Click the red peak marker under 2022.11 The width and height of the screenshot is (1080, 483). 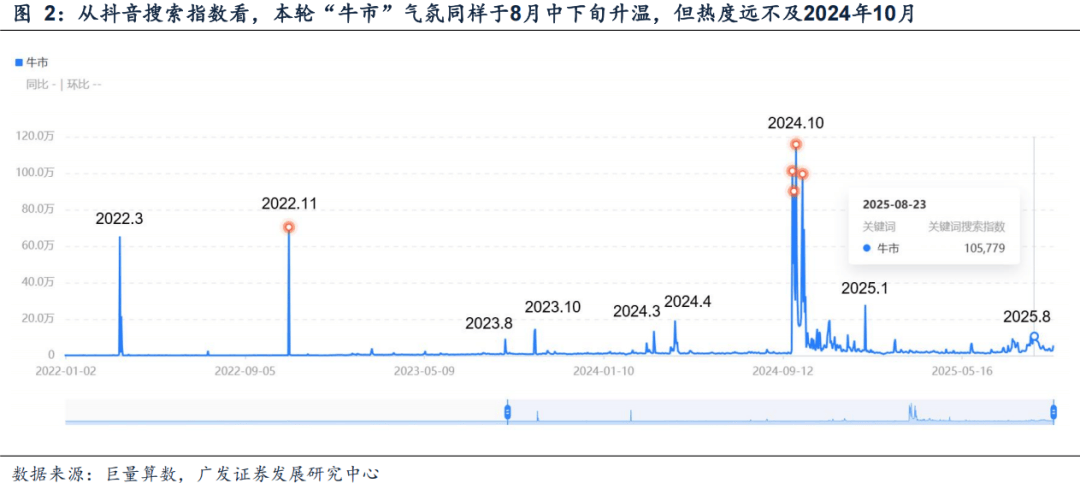tap(289, 227)
